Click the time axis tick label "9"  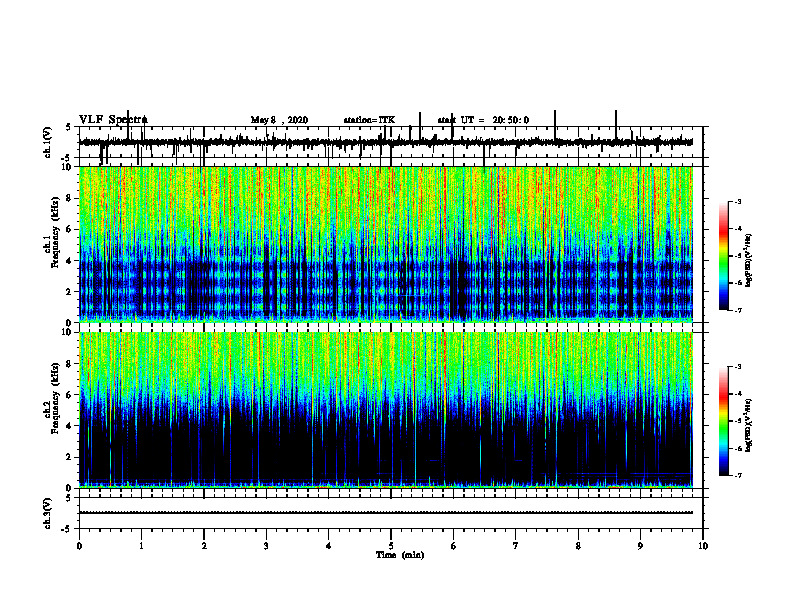click(x=640, y=546)
